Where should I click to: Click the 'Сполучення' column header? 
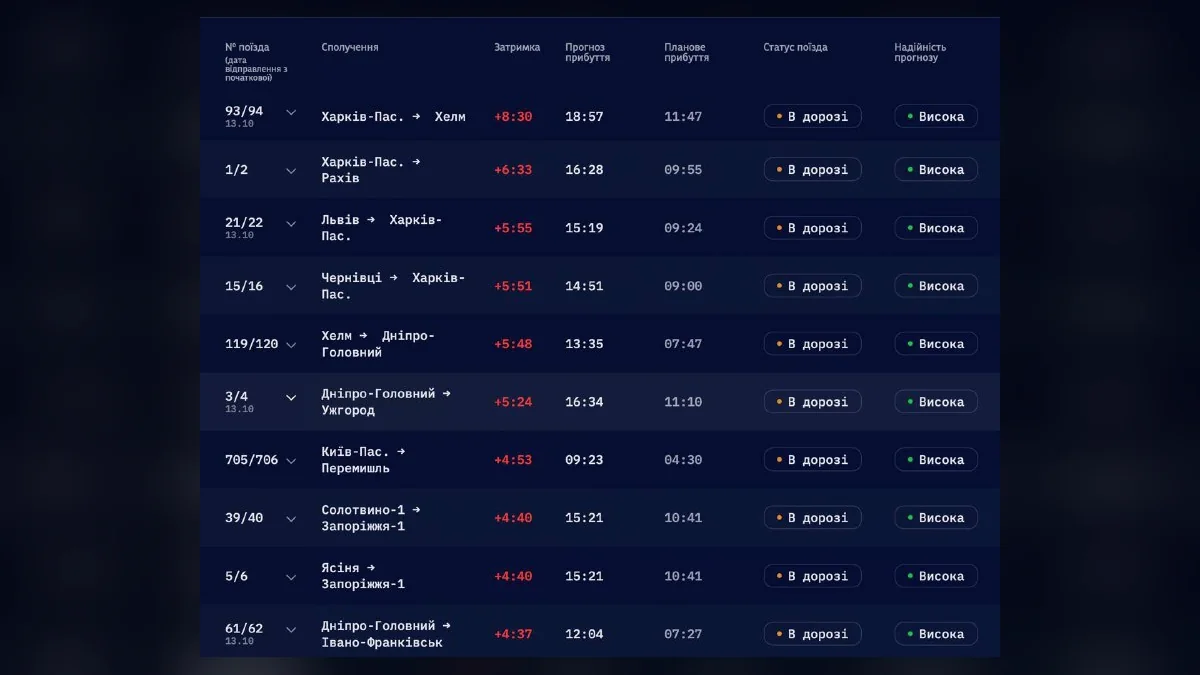pos(350,47)
